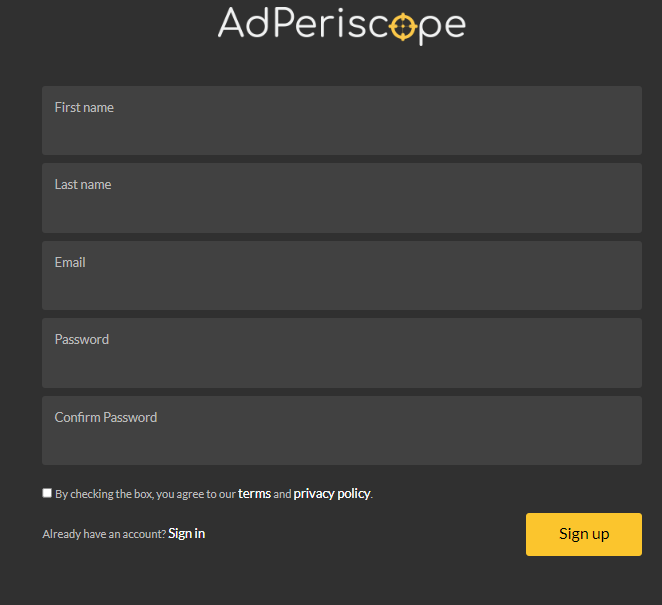
Task: Submit the form with Sign up button
Action: [x=583, y=534]
